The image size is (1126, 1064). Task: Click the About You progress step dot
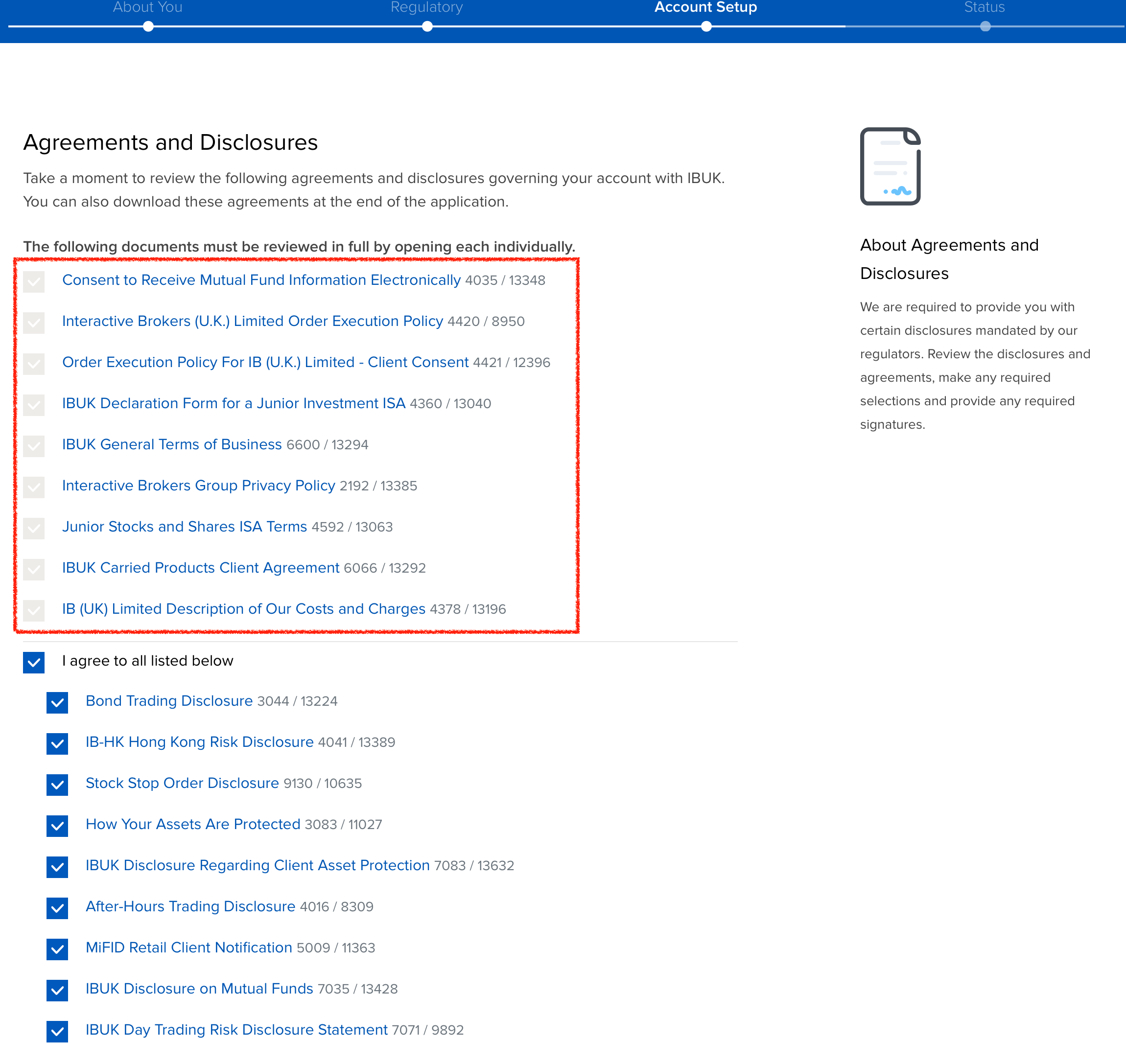(148, 26)
